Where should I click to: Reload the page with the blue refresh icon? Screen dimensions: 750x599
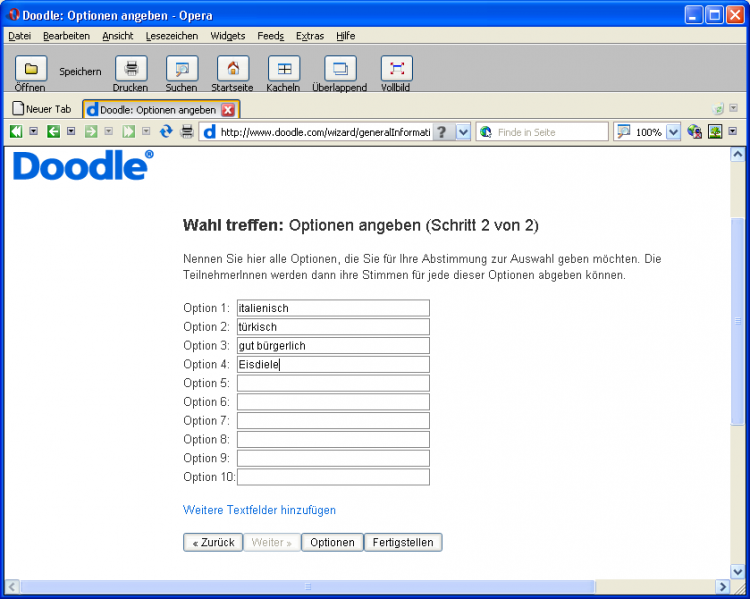[x=166, y=131]
